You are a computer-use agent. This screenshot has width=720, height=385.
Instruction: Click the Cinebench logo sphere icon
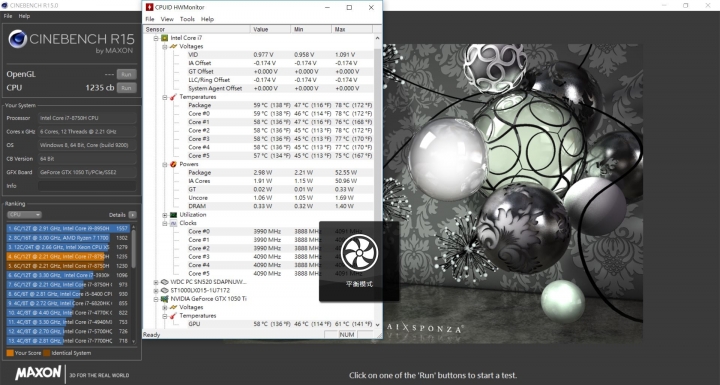pos(17,39)
